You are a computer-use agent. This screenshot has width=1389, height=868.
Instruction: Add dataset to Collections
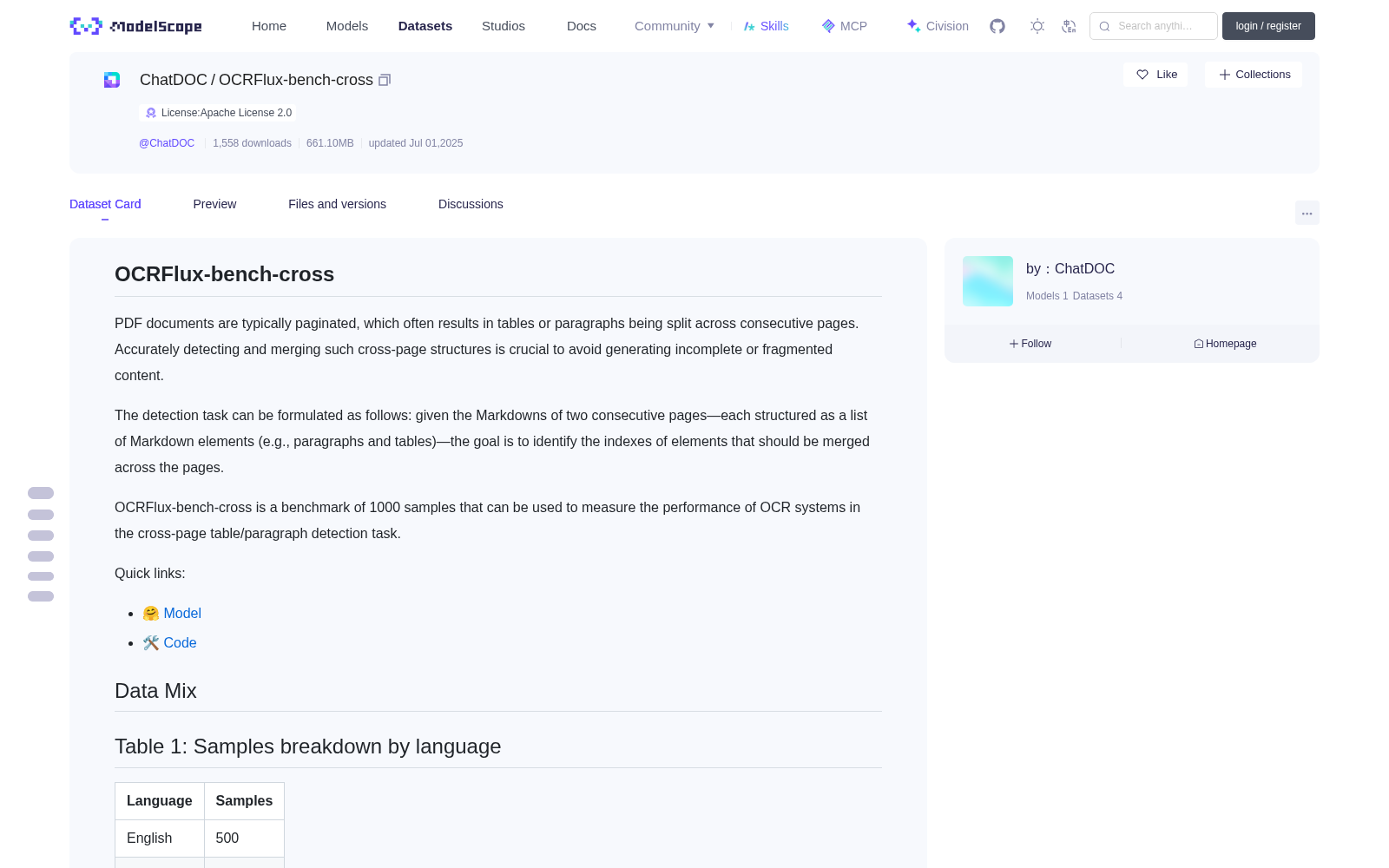pos(1254,75)
